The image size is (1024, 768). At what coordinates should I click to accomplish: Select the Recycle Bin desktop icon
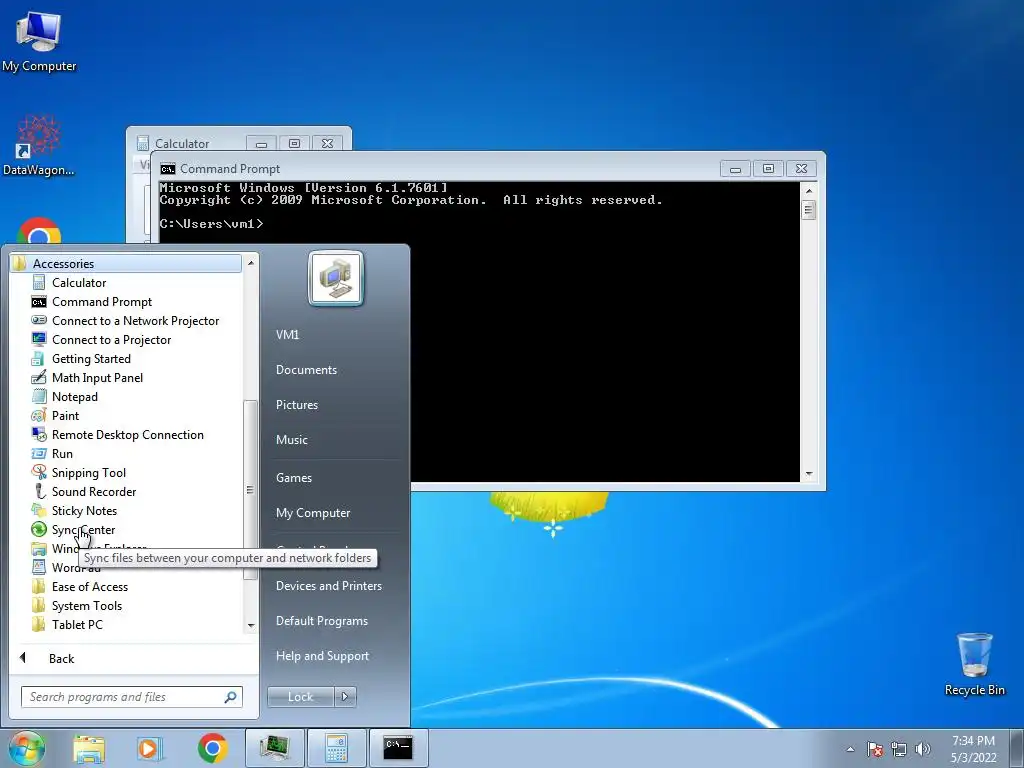(974, 664)
